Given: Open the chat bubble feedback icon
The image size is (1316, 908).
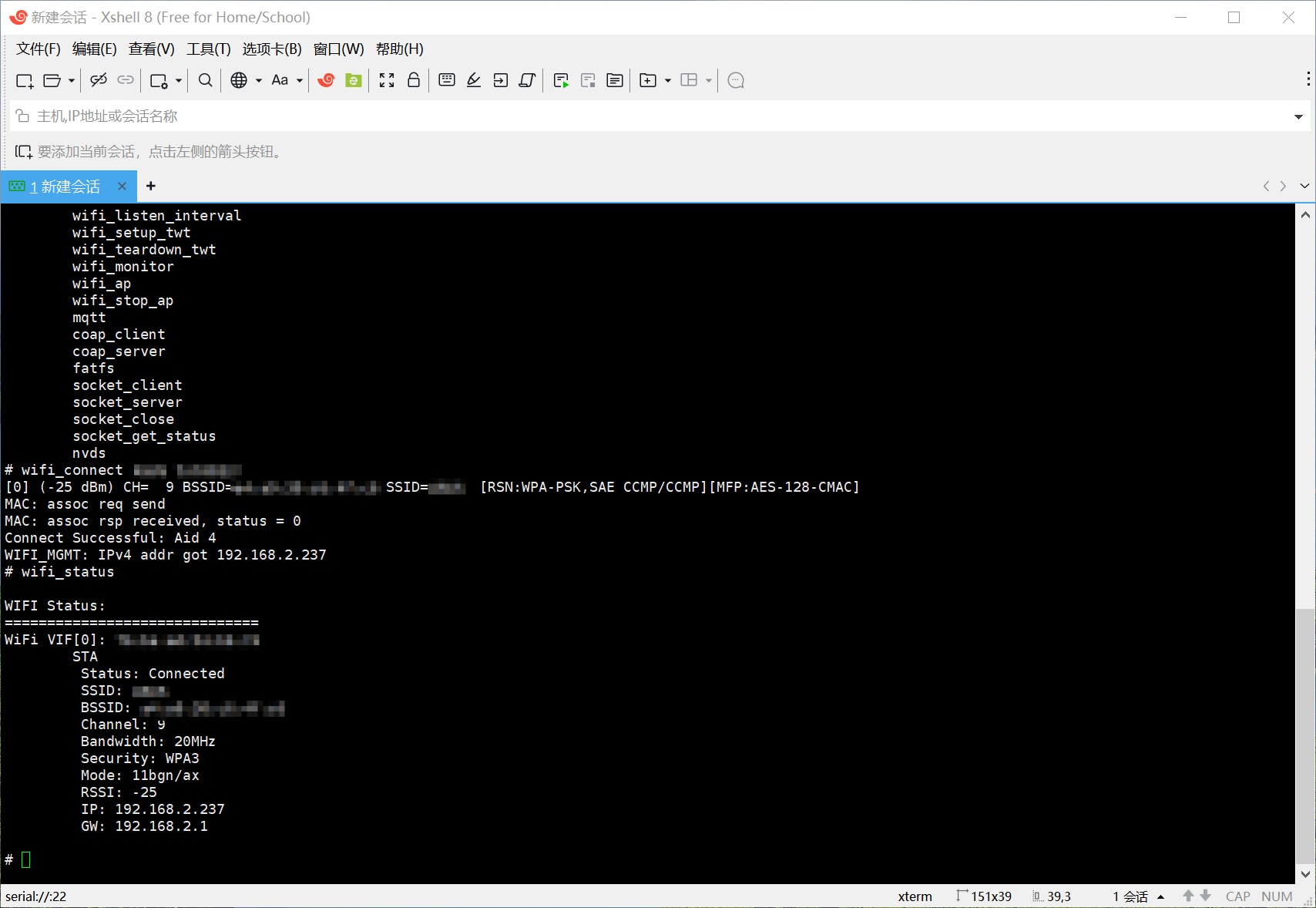Looking at the screenshot, I should point(736,80).
